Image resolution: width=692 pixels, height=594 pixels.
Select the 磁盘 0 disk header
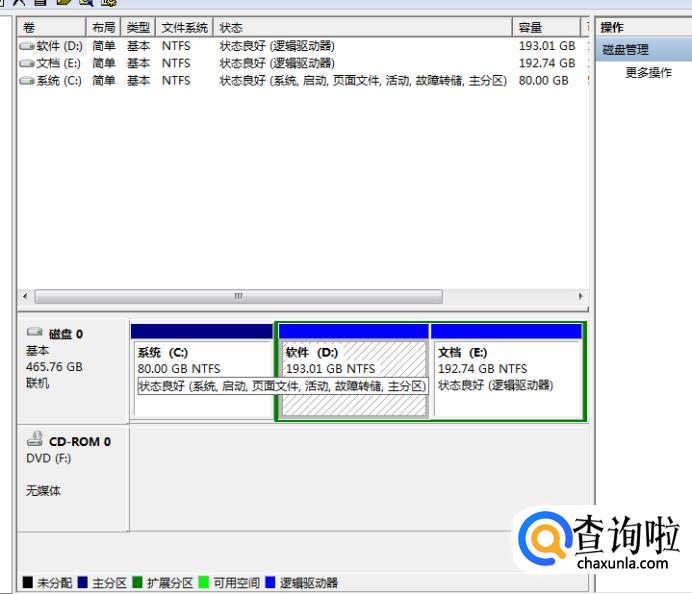click(73, 371)
